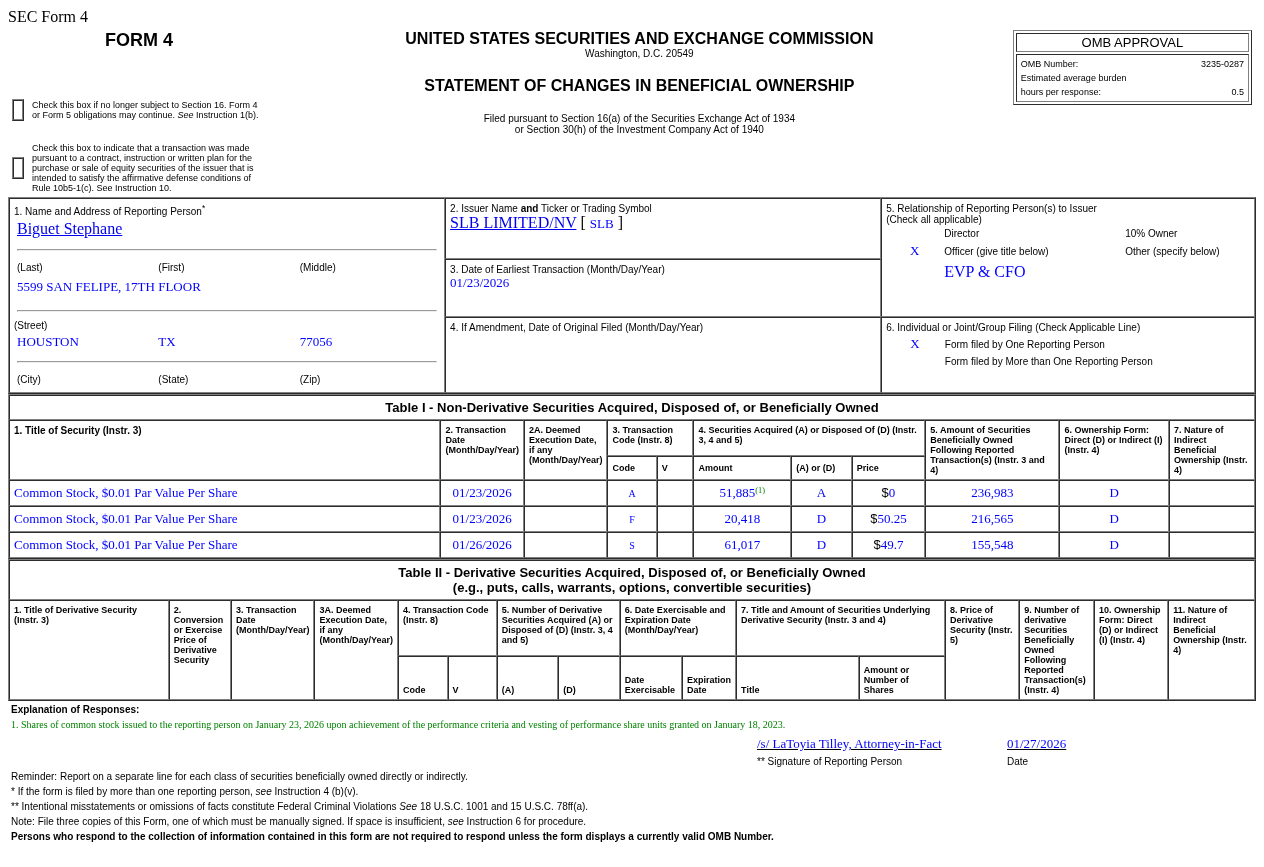Image resolution: width=1264 pixels, height=867 pixels.
Task: Click the $50.25 price cell
Action: (888, 519)
